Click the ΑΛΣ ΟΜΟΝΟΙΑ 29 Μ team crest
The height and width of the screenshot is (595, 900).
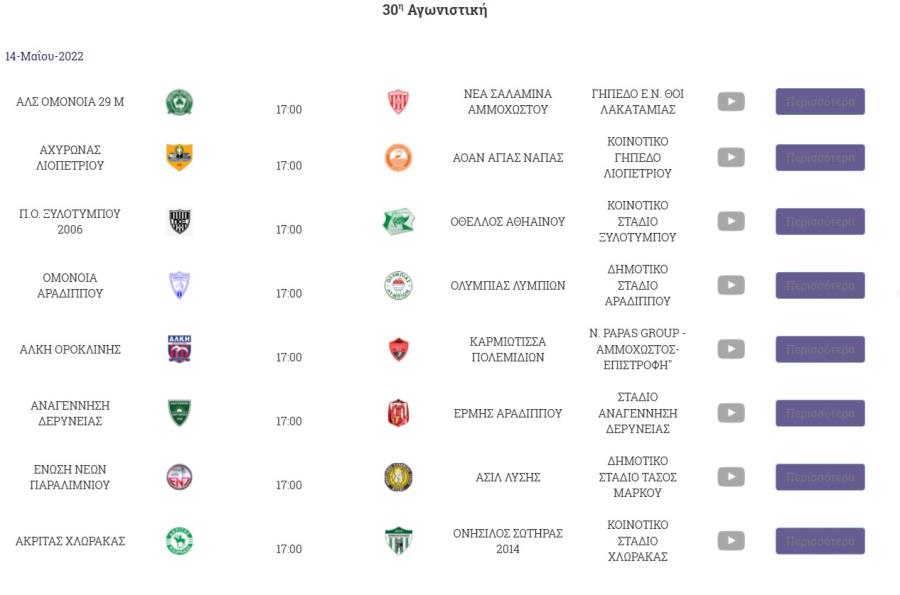[x=179, y=102]
